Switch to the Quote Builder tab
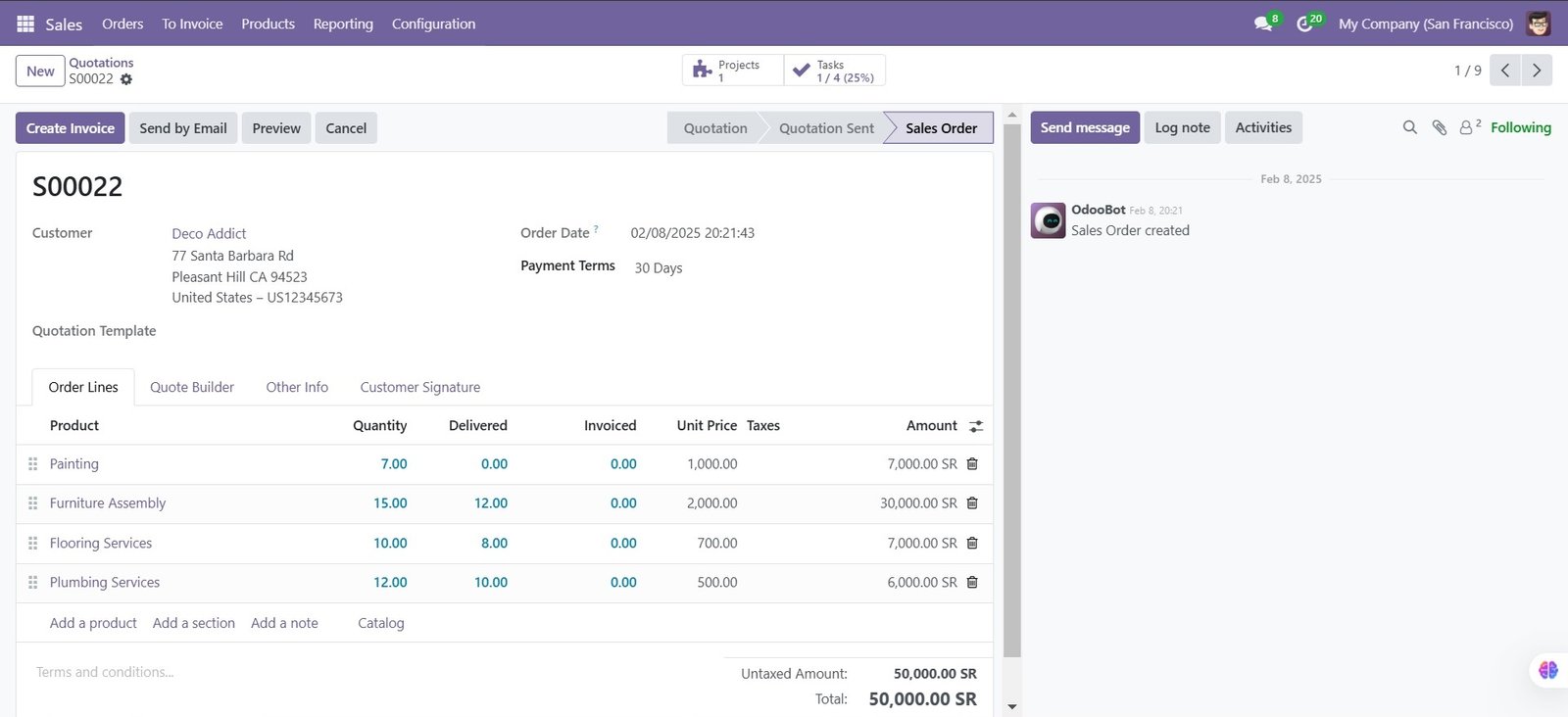The image size is (1568, 717). tap(192, 387)
